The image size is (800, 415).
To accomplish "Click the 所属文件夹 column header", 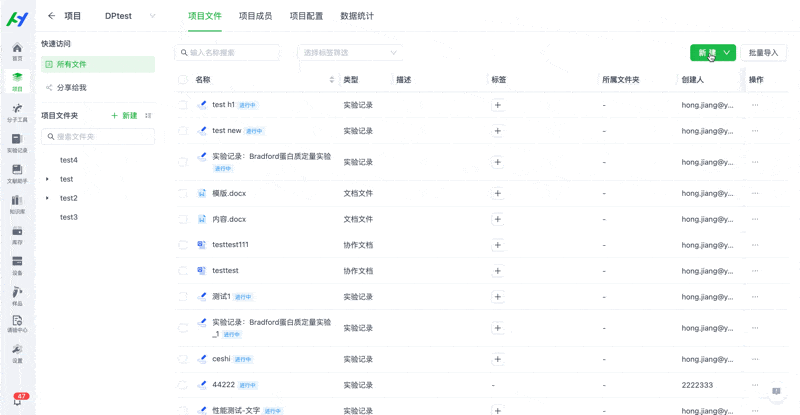I will 620,80.
